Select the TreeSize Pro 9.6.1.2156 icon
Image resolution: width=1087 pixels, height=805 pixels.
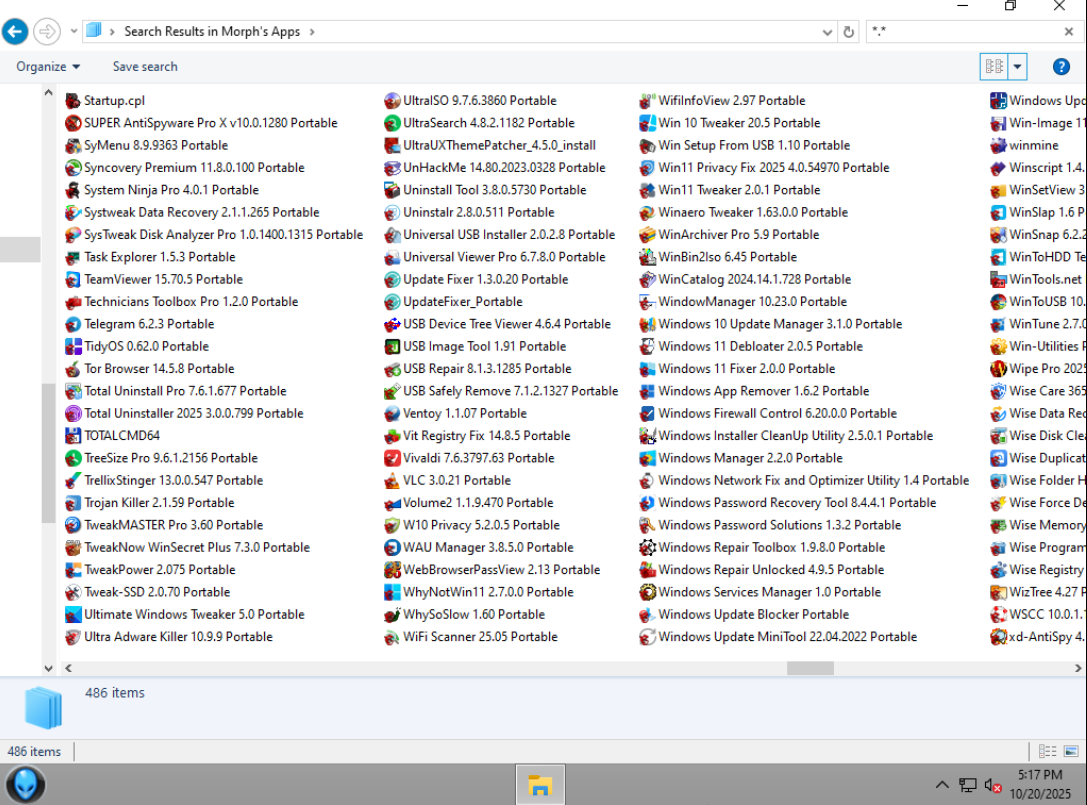pos(73,458)
